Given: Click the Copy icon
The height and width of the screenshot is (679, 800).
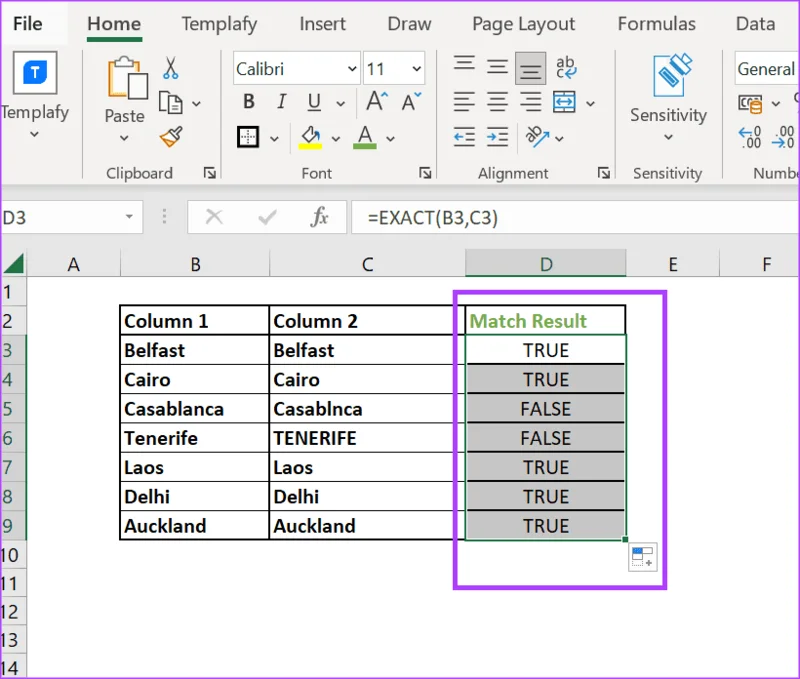Looking at the screenshot, I should [170, 103].
